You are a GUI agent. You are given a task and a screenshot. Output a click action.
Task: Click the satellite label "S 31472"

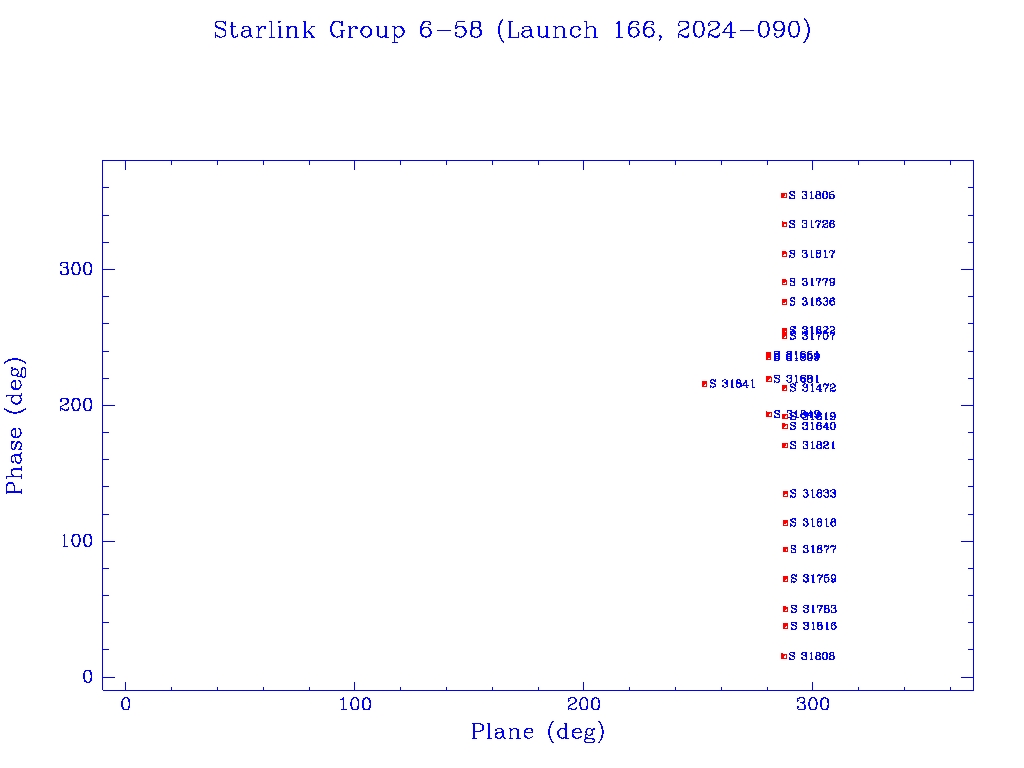click(813, 388)
